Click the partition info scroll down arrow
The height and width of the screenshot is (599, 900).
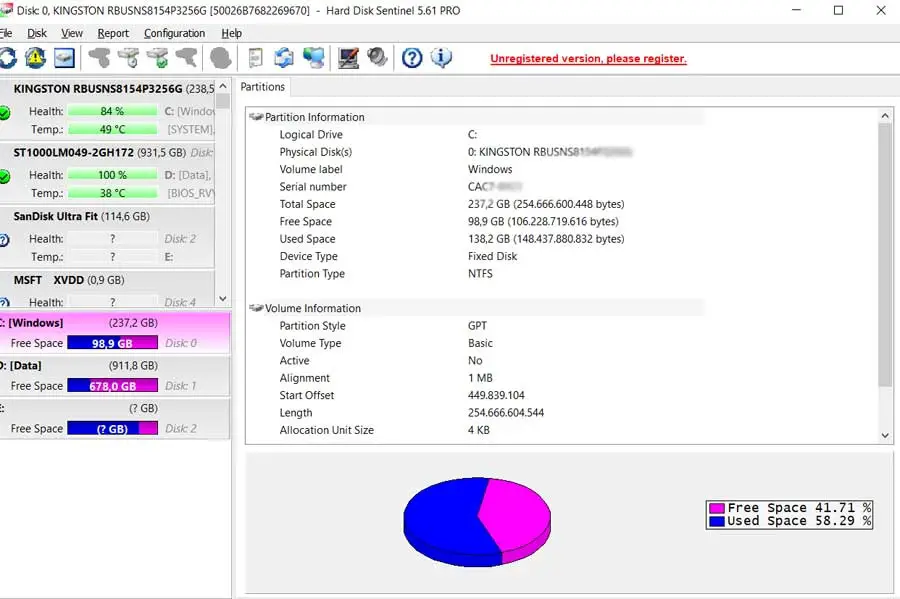point(885,435)
